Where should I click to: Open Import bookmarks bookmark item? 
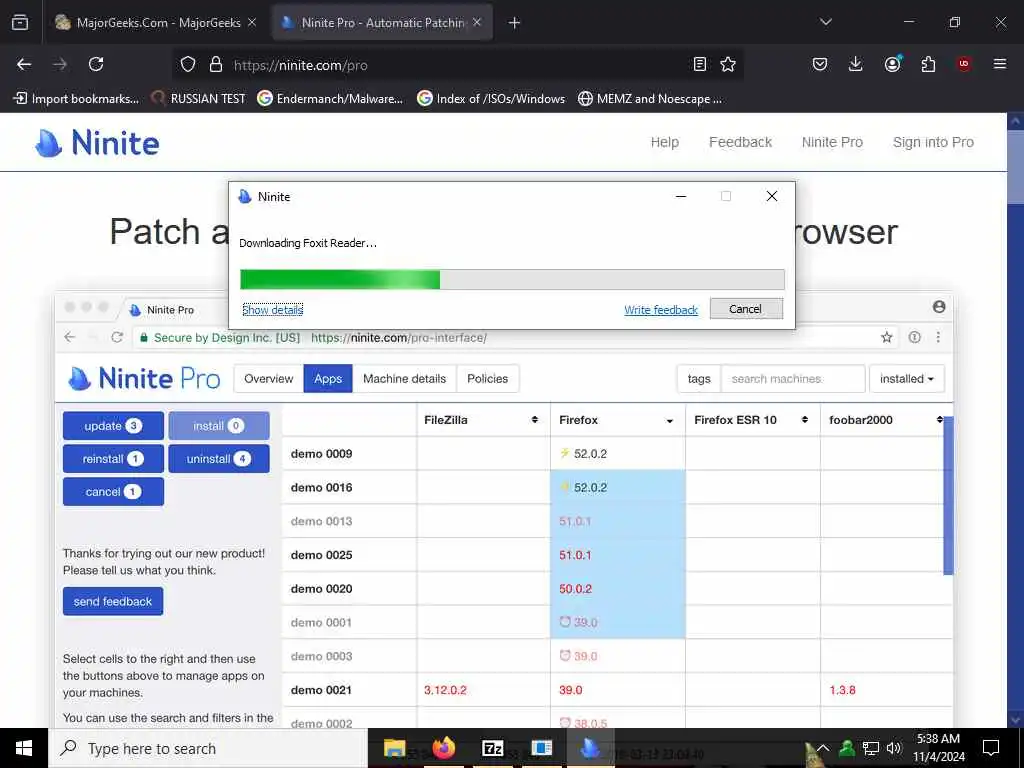(x=76, y=99)
